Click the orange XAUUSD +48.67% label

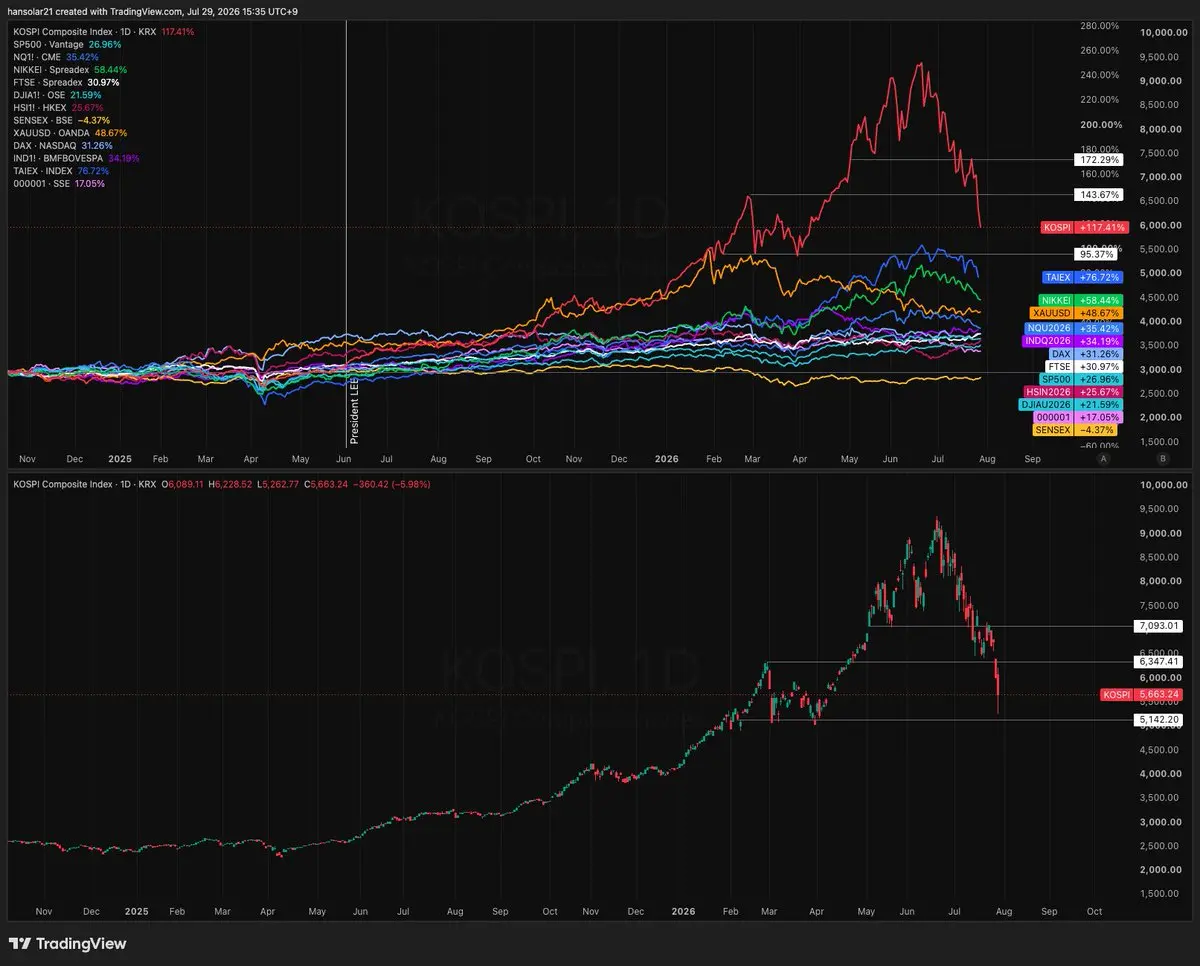click(1077, 313)
